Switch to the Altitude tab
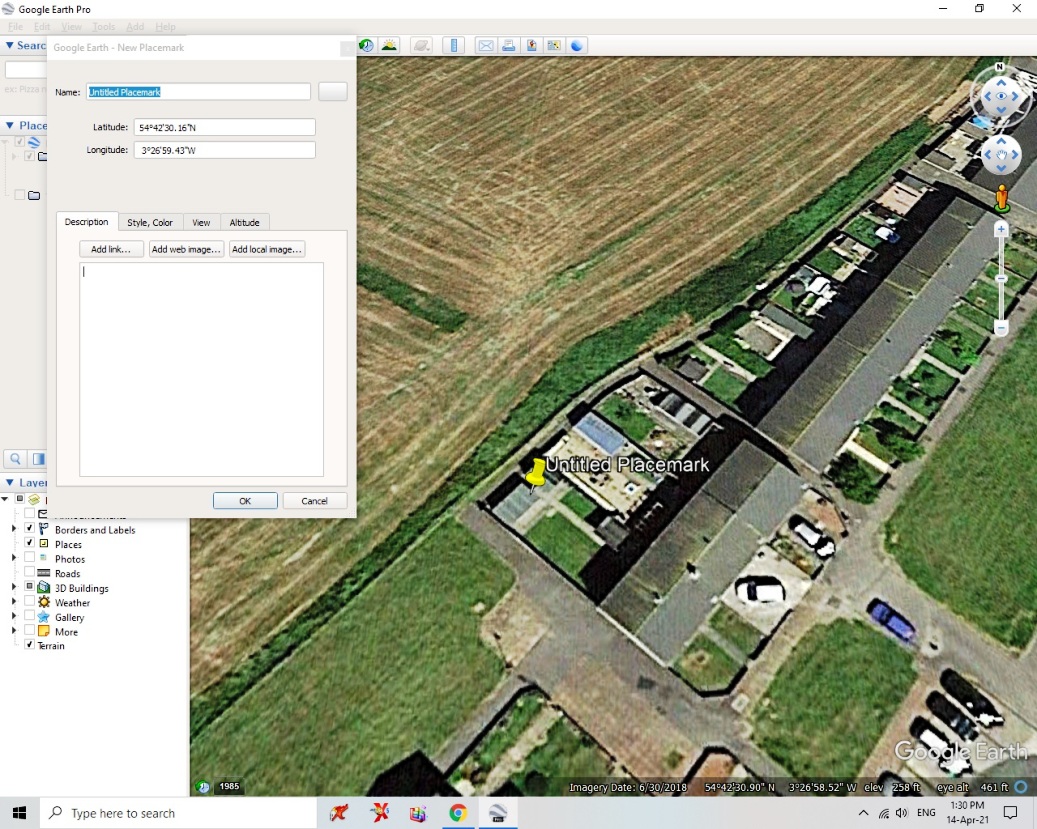This screenshot has height=829, width=1037. click(245, 223)
